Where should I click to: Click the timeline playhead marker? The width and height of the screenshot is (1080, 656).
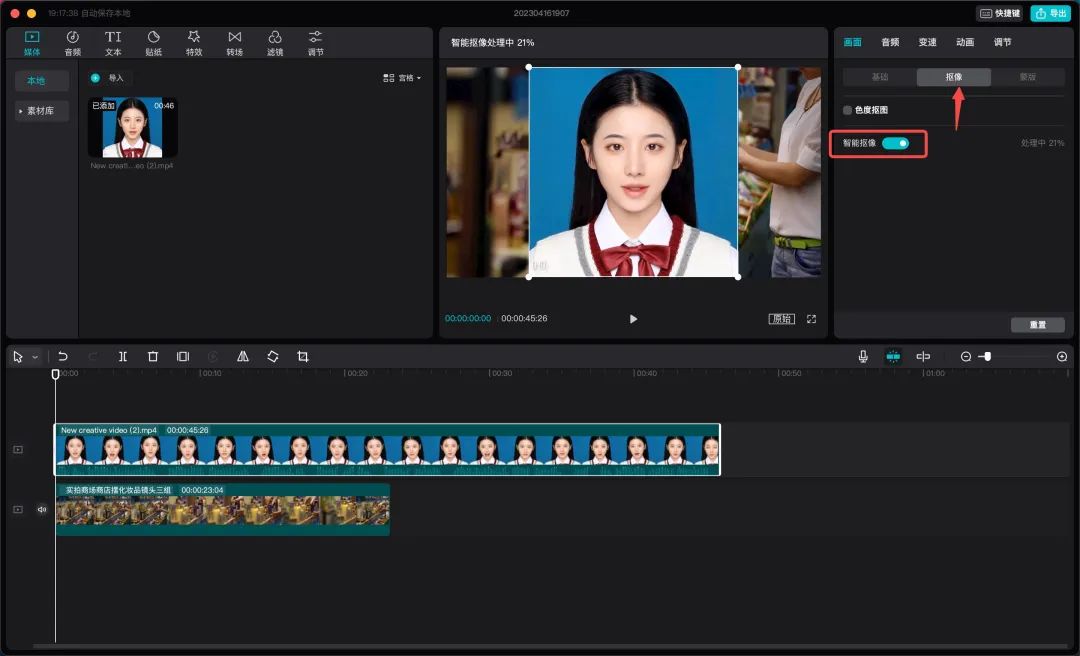click(55, 374)
